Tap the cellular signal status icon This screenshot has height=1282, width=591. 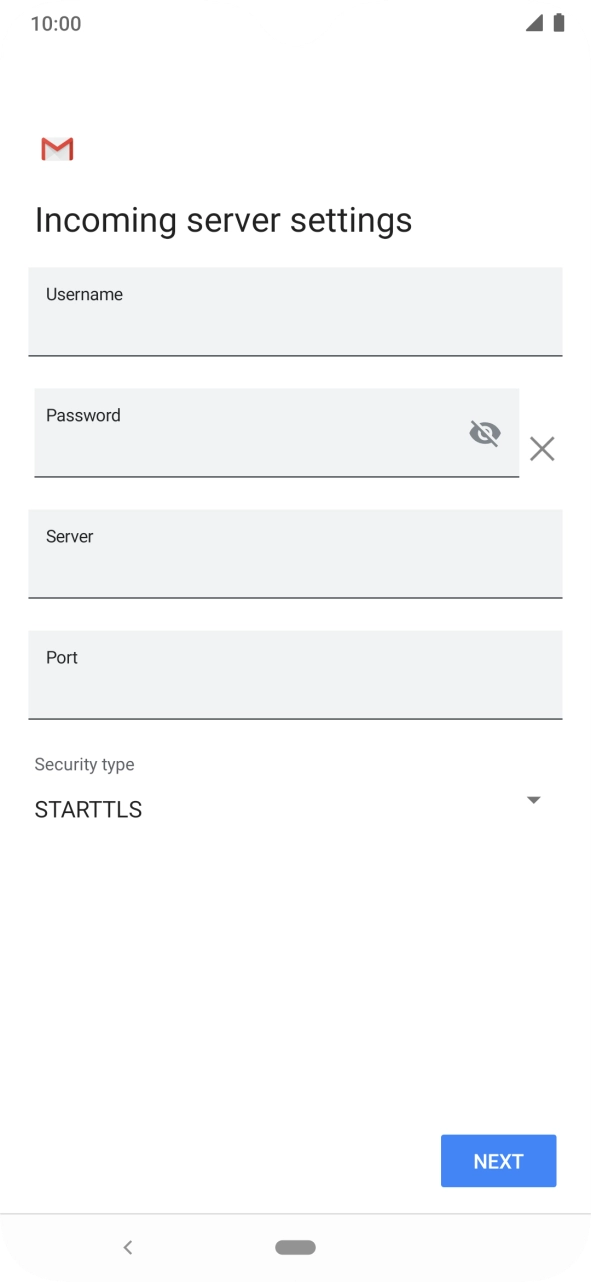[x=535, y=23]
